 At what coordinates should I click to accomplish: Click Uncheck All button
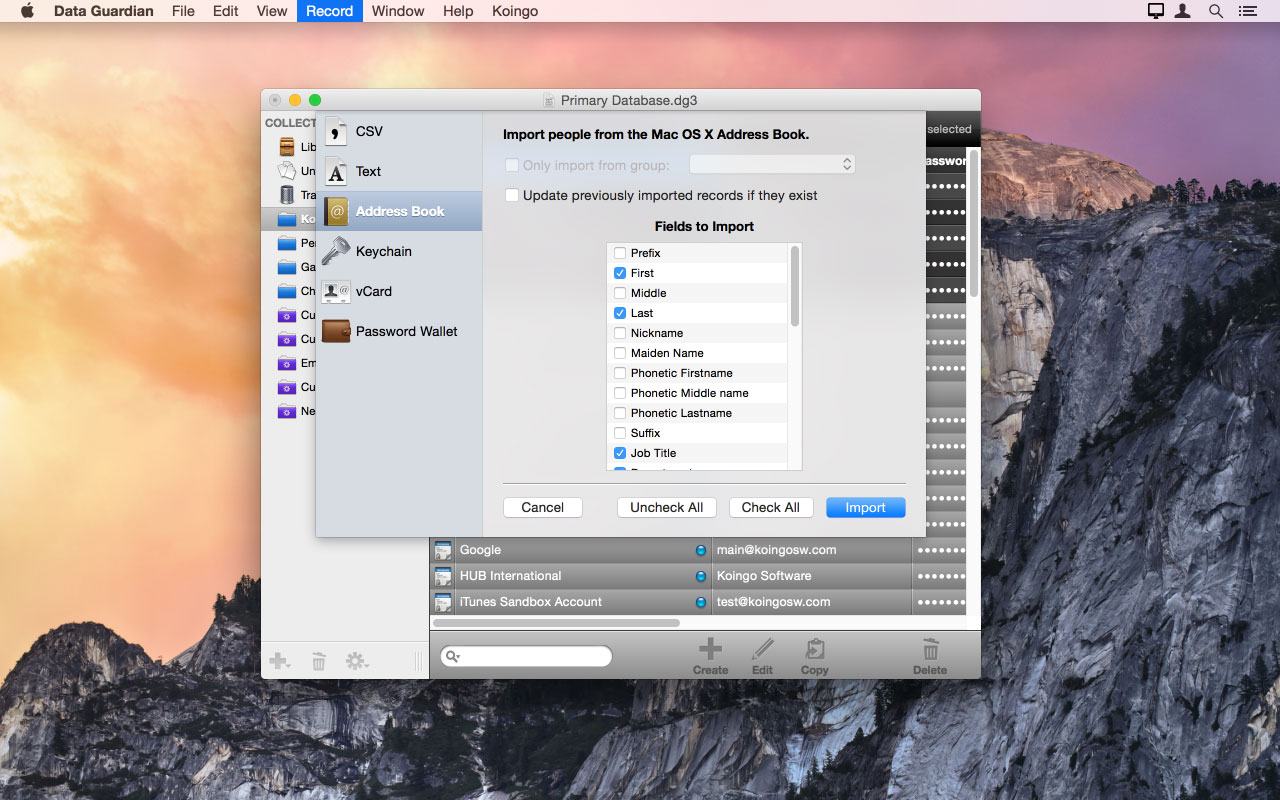pos(667,507)
